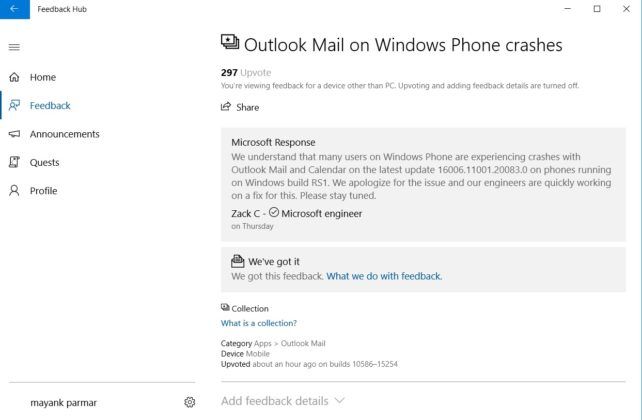Click the Profile person icon
Image resolution: width=642 pixels, height=420 pixels.
click(14, 190)
